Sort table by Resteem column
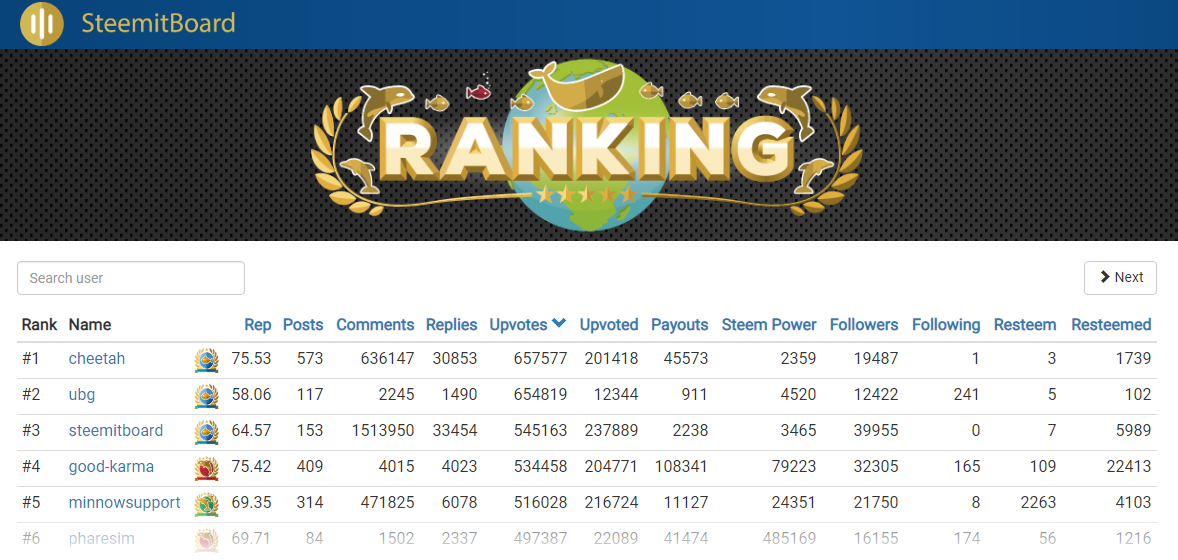The width and height of the screenshot is (1178, 560). pyautogui.click(x=1025, y=325)
